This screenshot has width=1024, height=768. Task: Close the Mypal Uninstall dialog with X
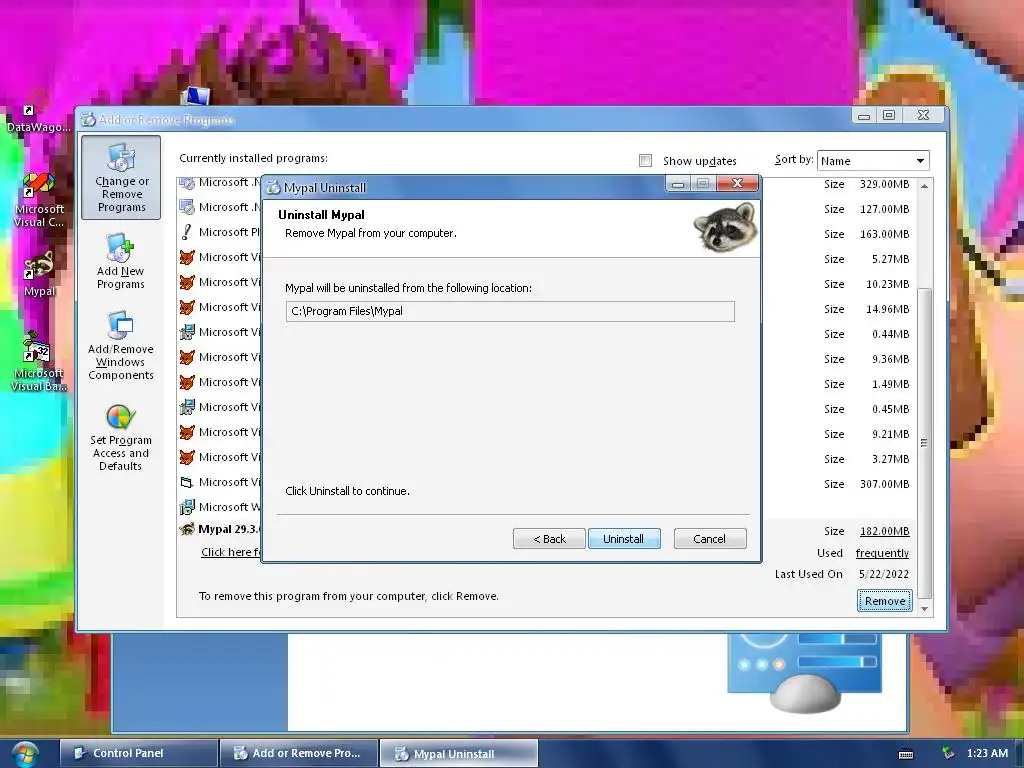pyautogui.click(x=737, y=184)
